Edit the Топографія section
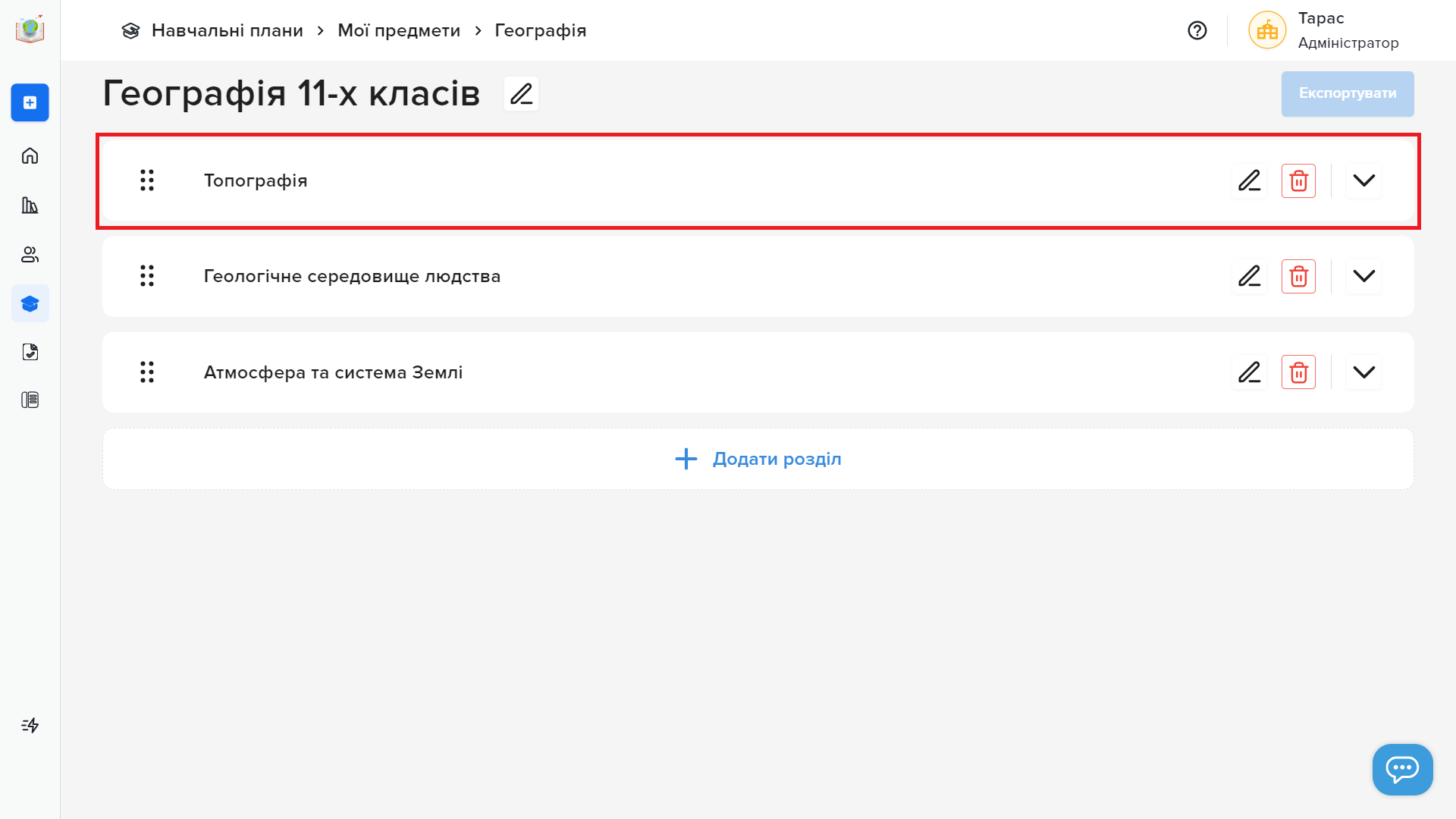 click(x=1249, y=180)
